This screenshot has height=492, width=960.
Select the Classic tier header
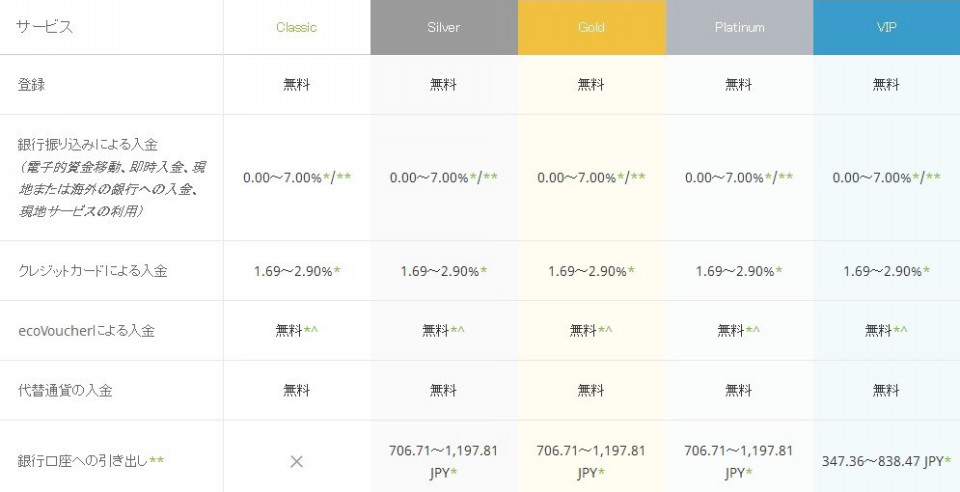click(x=296, y=28)
